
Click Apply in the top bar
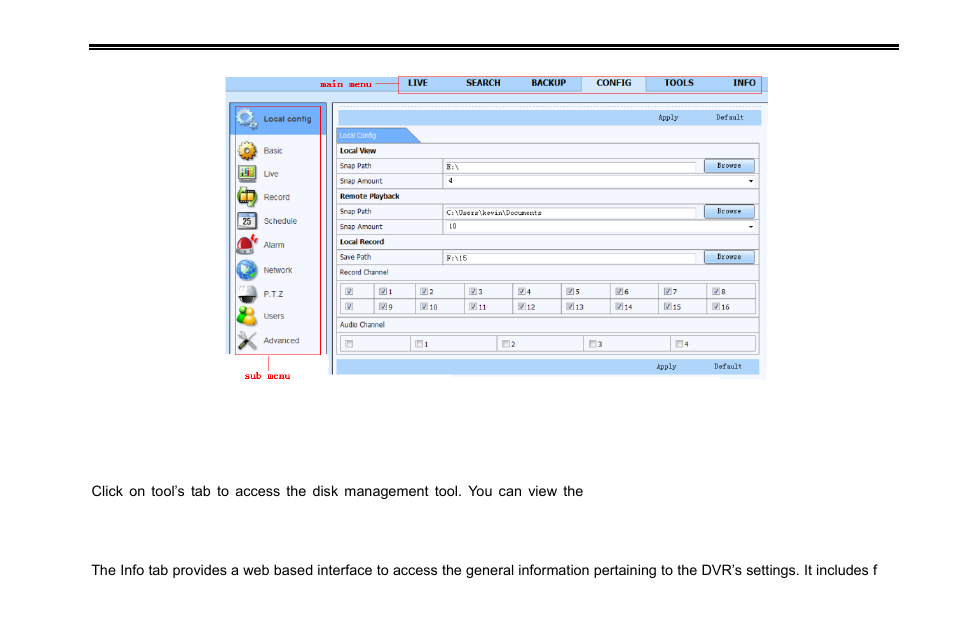click(x=668, y=117)
